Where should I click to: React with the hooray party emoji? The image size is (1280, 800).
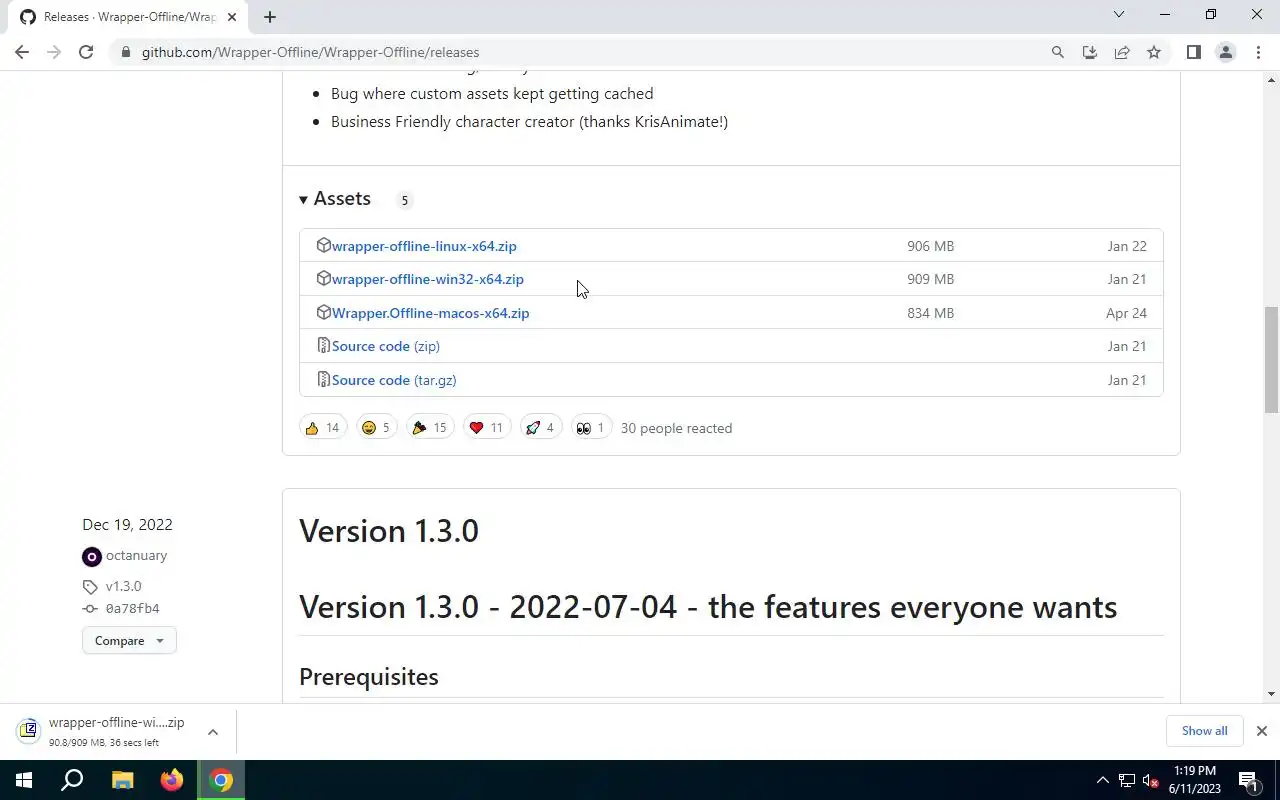[x=430, y=428]
